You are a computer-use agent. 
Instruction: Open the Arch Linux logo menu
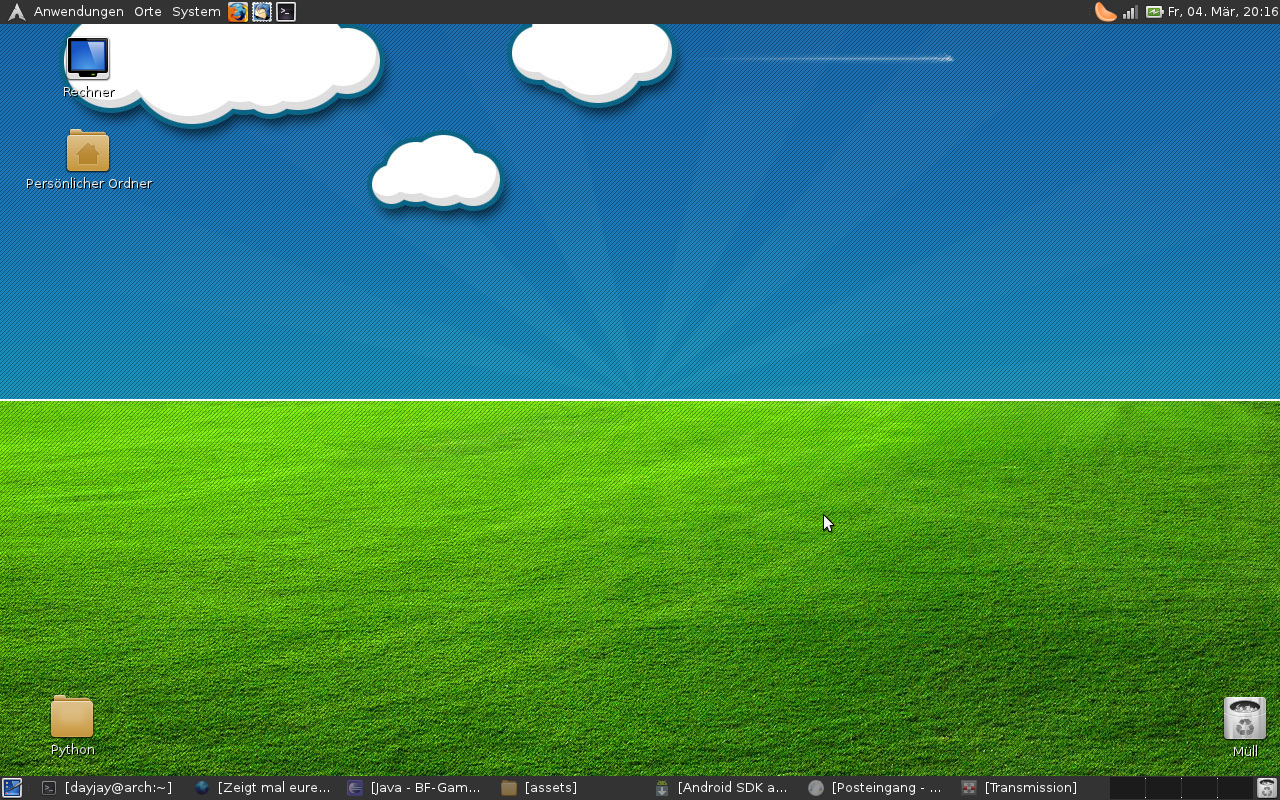(16, 12)
